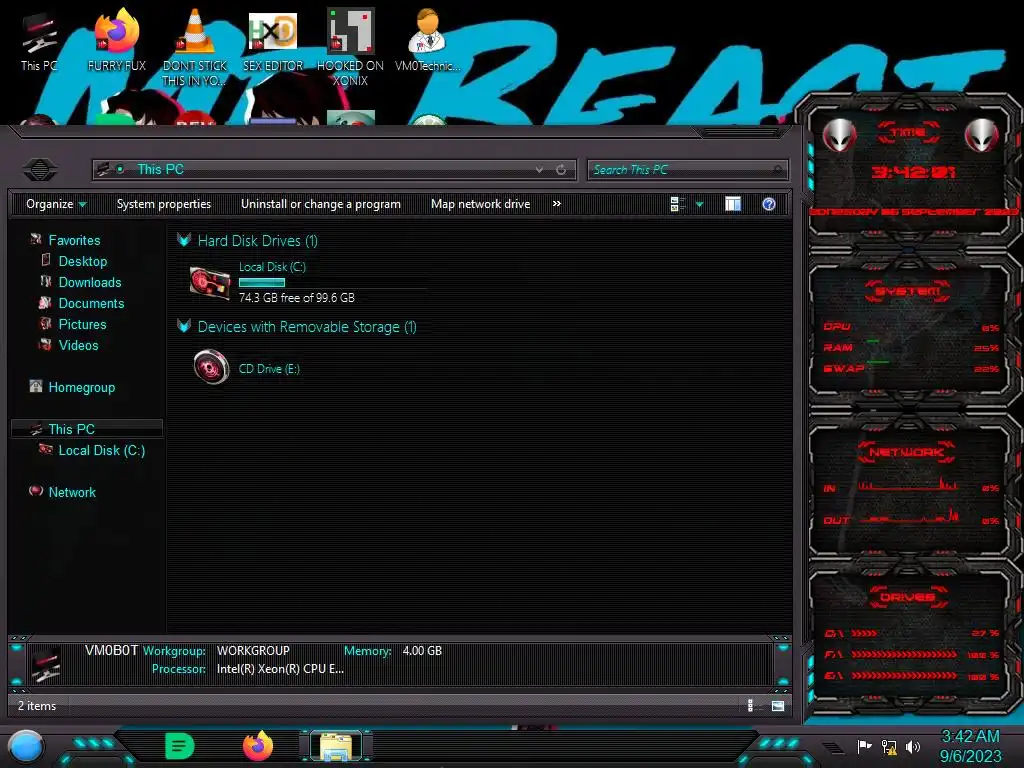Image resolution: width=1024 pixels, height=768 pixels.
Task: Open Documents in navigation pane
Action: click(x=91, y=303)
